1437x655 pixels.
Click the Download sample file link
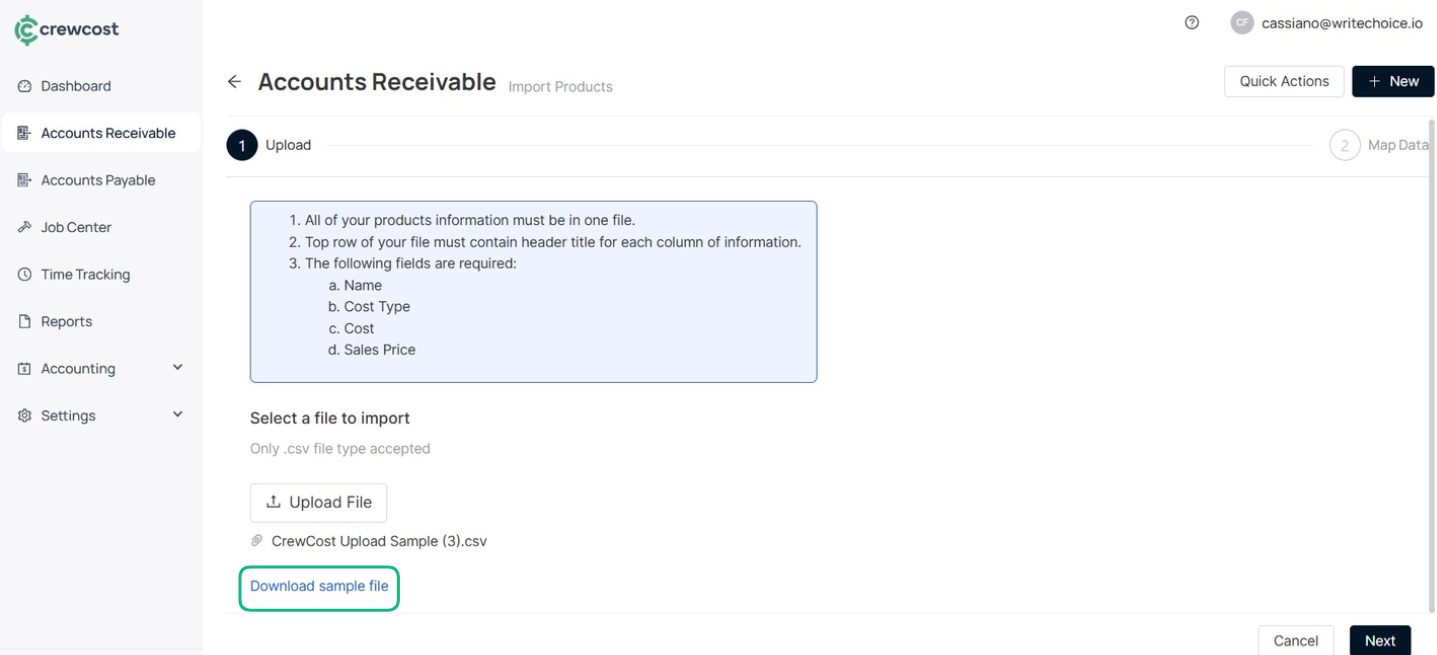coord(319,586)
